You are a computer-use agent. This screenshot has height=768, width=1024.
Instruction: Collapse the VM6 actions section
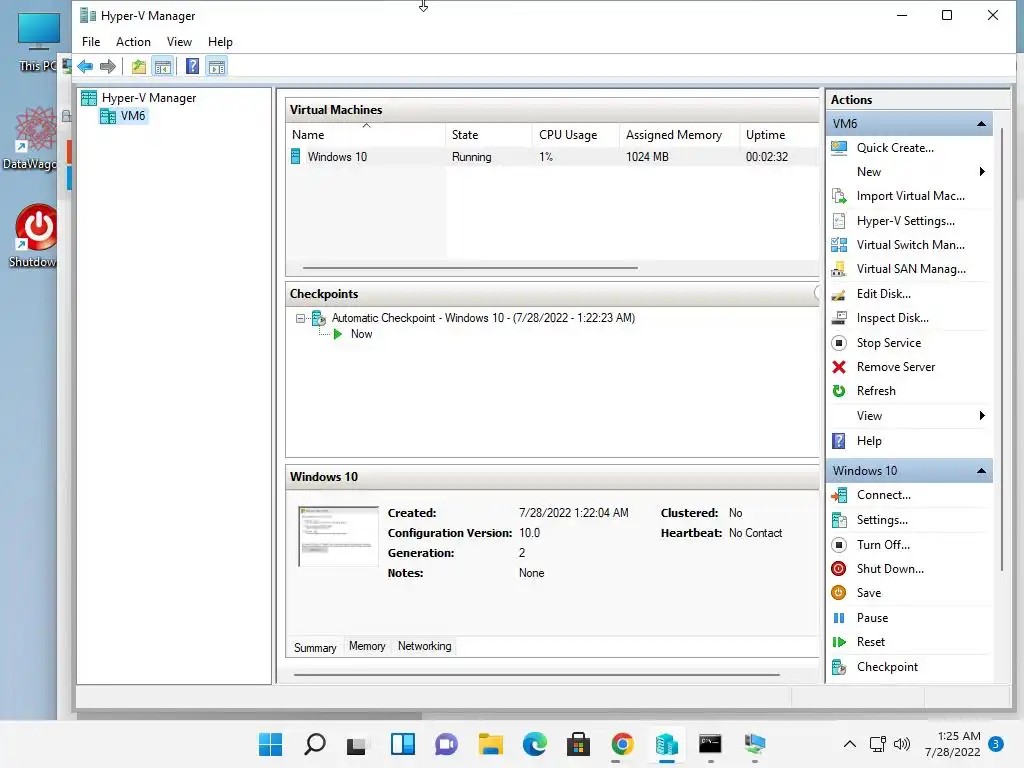pyautogui.click(x=981, y=123)
